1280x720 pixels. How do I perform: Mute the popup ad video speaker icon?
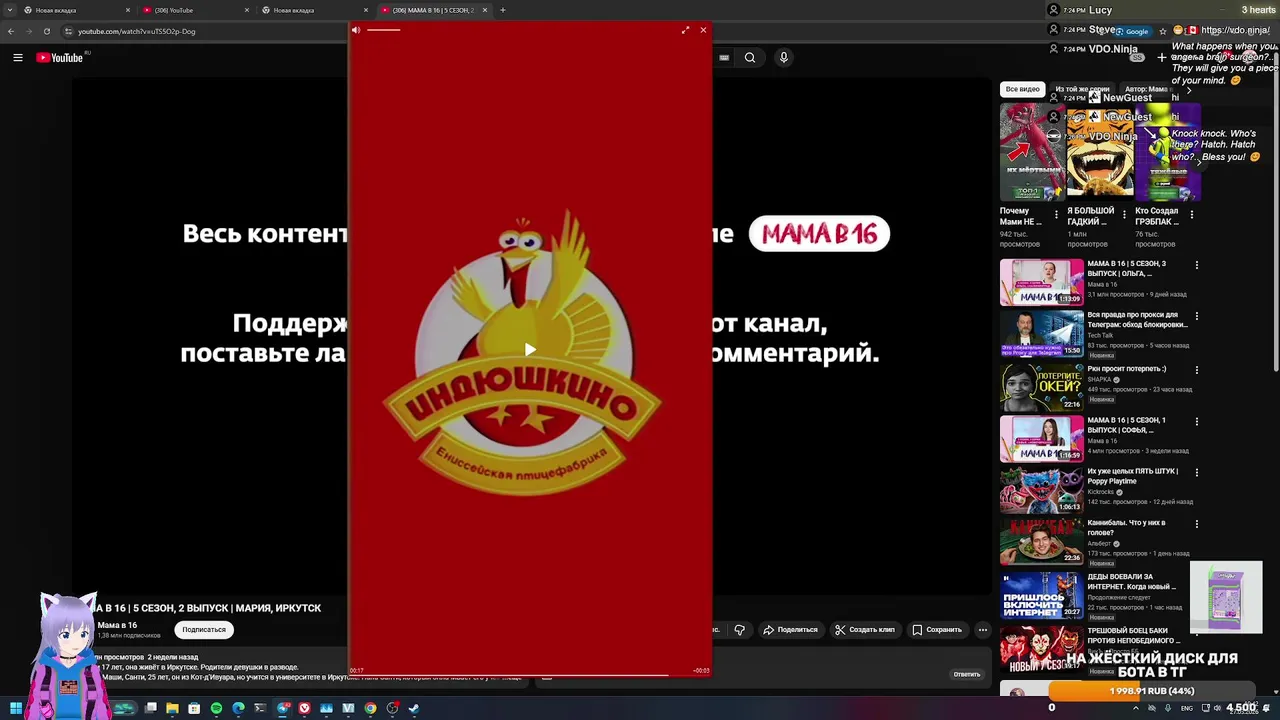355,30
